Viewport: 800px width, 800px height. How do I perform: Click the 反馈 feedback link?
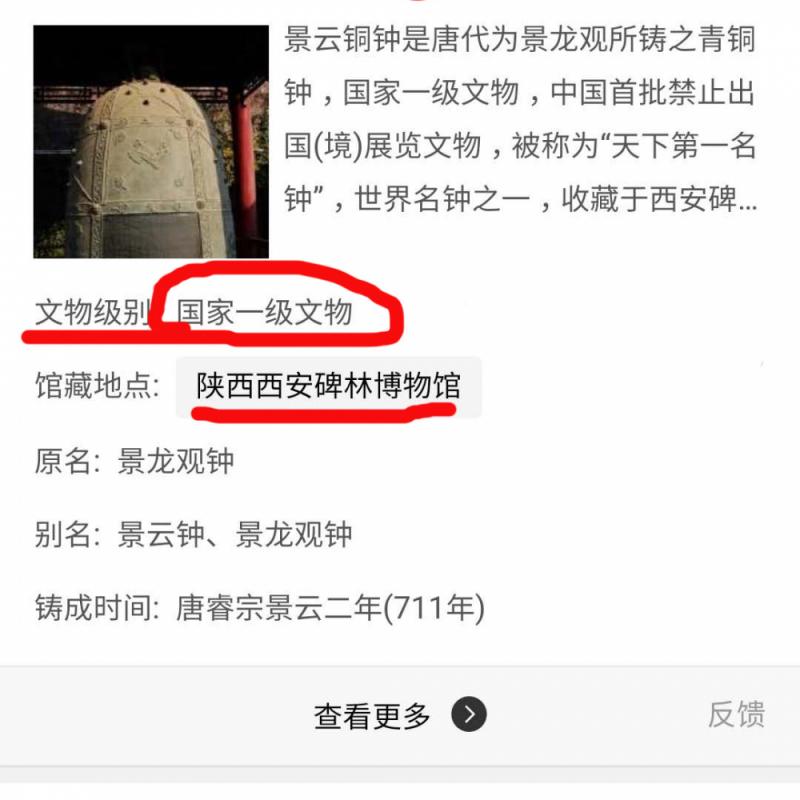click(736, 714)
